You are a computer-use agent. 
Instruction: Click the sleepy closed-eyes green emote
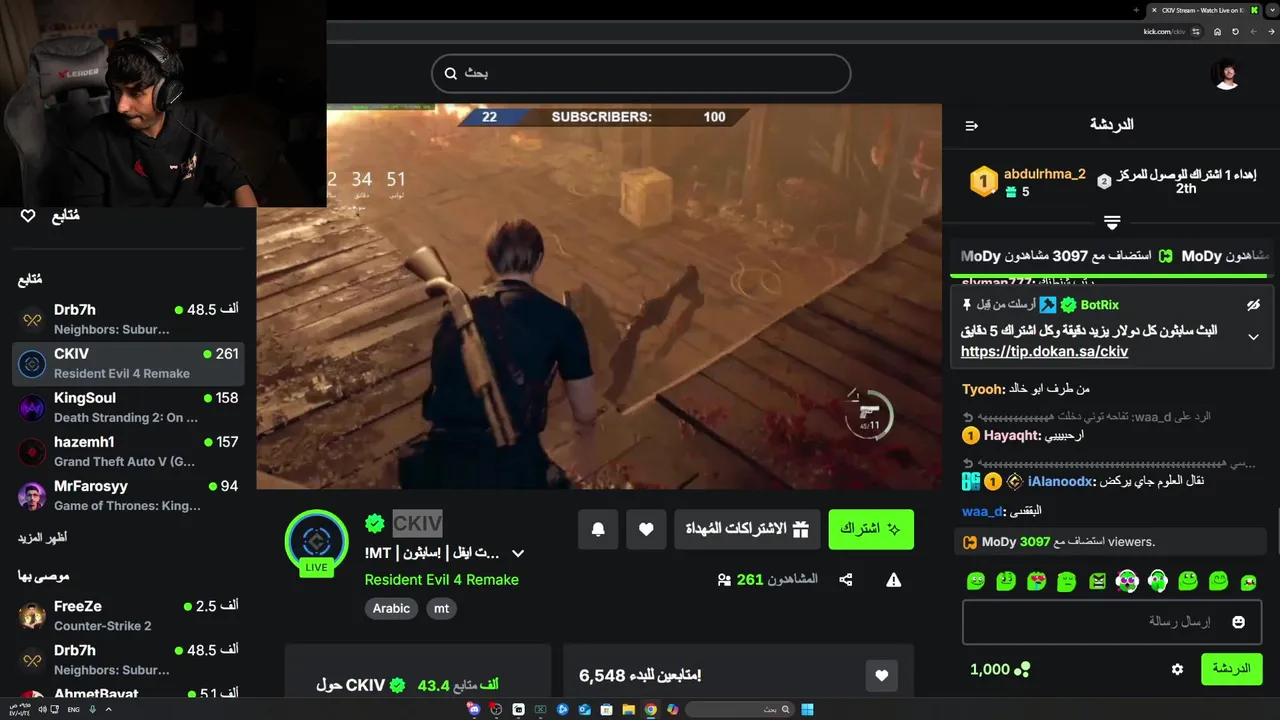(x=1066, y=581)
